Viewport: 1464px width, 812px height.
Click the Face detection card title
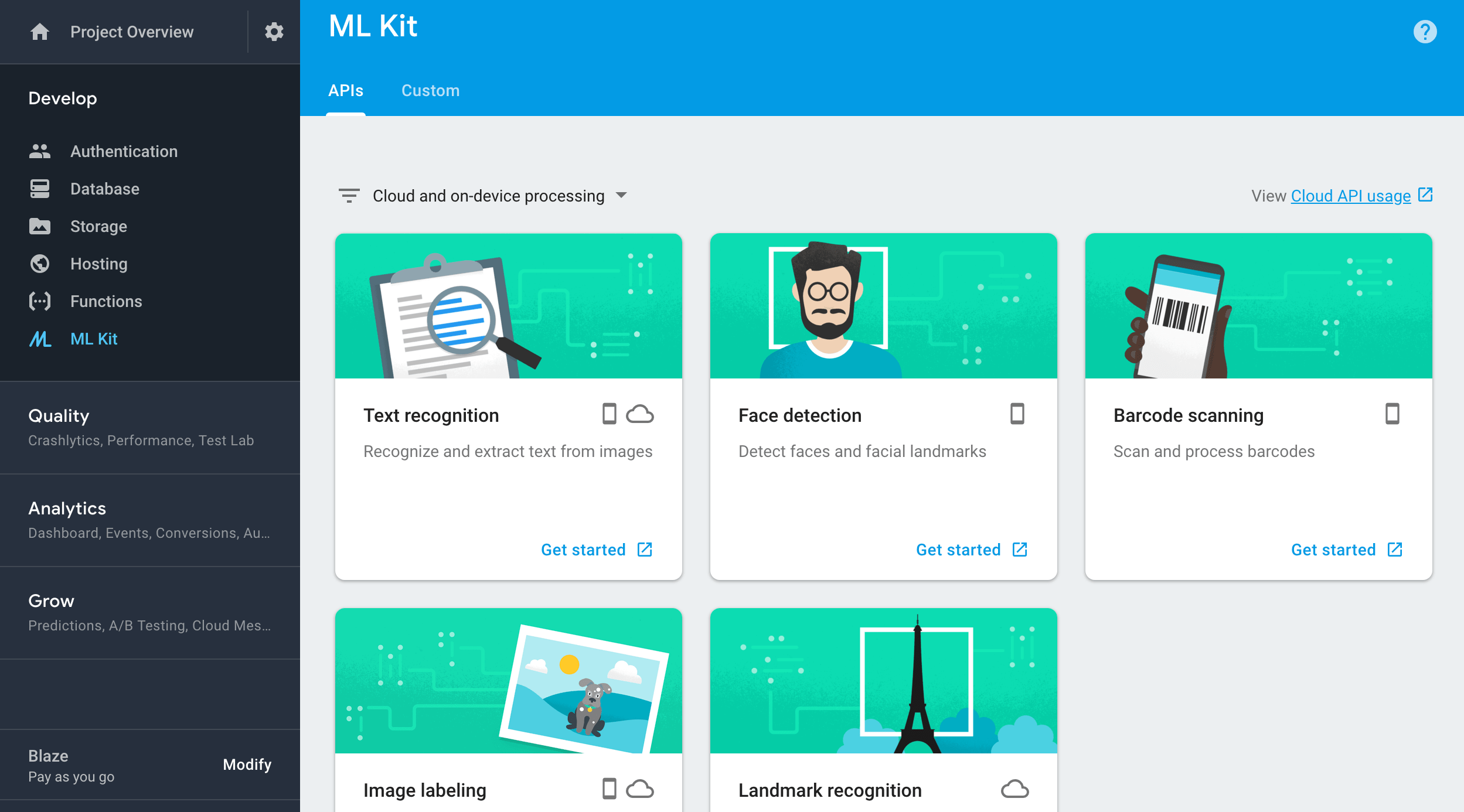(800, 415)
